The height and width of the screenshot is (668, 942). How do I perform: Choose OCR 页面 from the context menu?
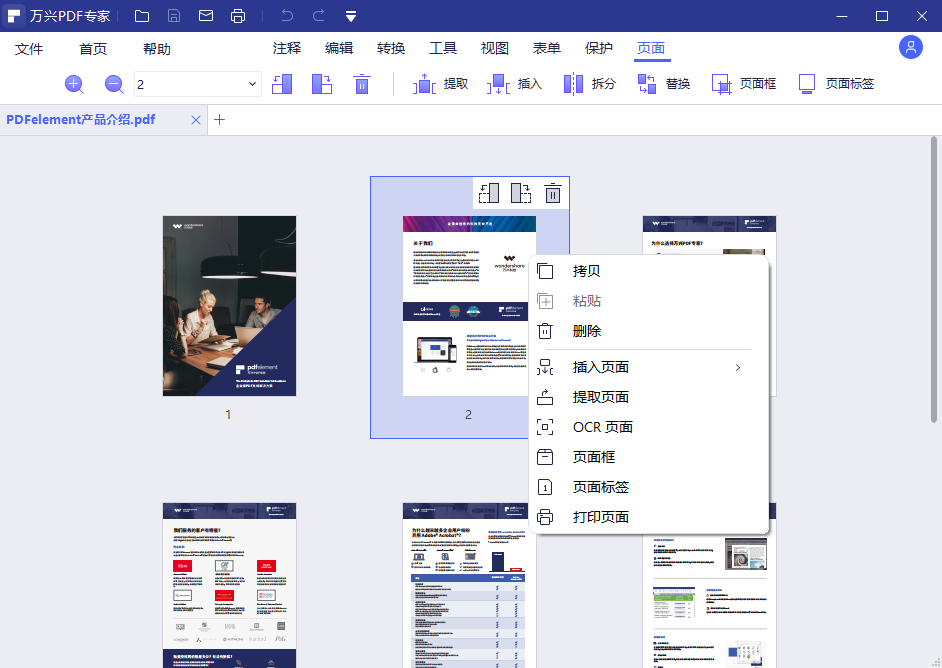601,427
